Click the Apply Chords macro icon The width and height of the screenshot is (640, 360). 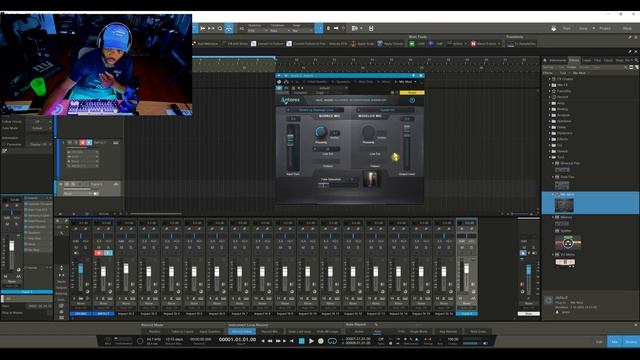point(380,44)
